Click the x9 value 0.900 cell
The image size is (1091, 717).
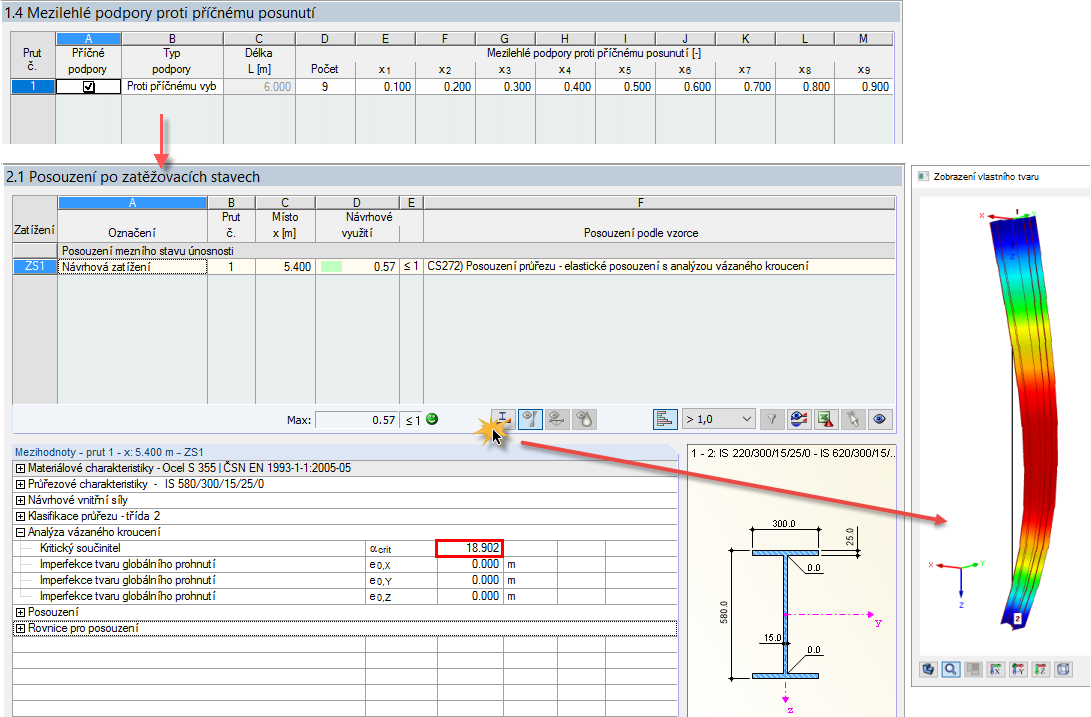[863, 87]
